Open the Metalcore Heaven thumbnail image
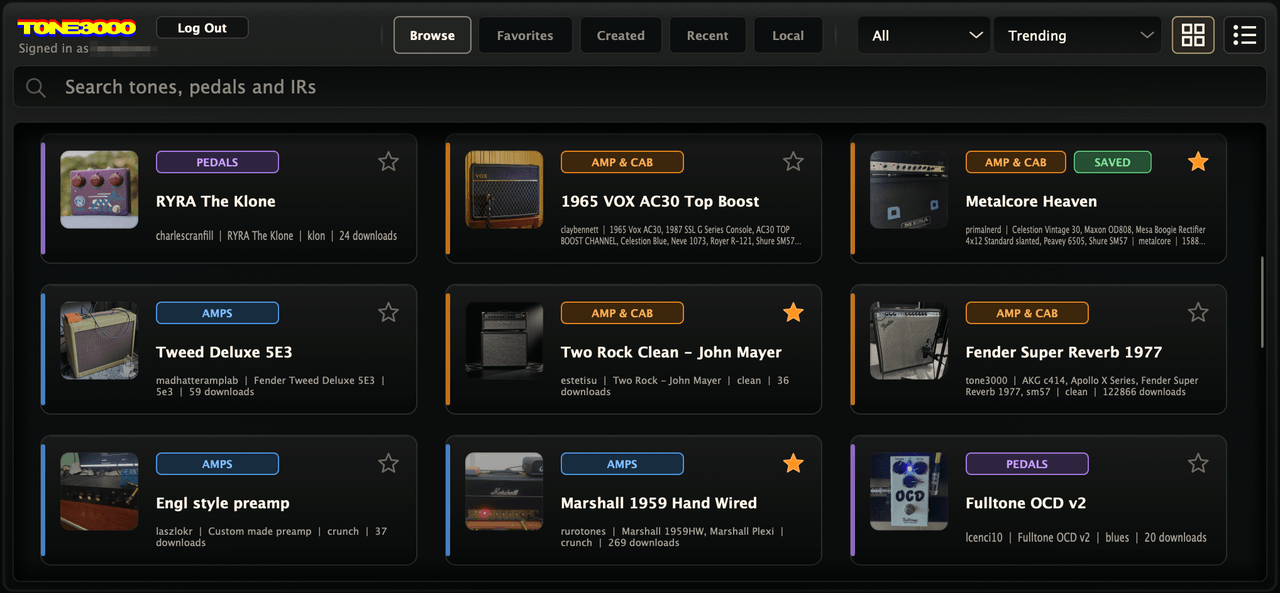 point(909,189)
